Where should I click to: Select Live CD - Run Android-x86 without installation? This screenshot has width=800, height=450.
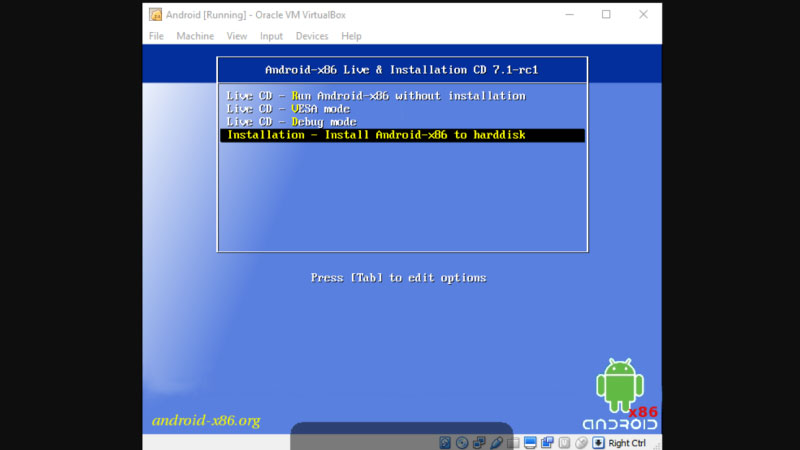click(x=402, y=96)
